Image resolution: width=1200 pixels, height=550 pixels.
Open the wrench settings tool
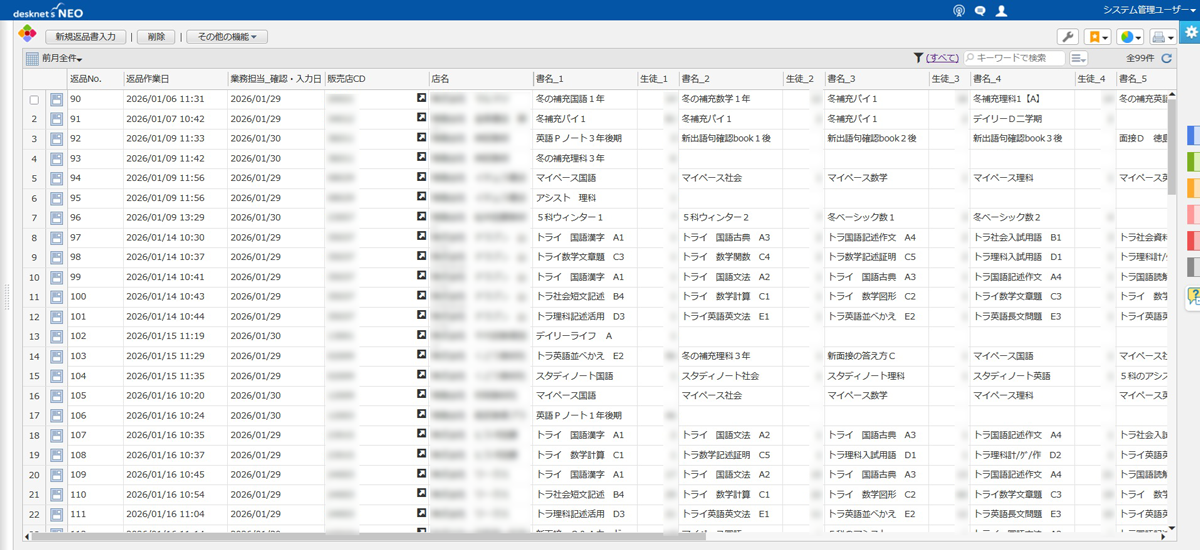(x=1067, y=37)
